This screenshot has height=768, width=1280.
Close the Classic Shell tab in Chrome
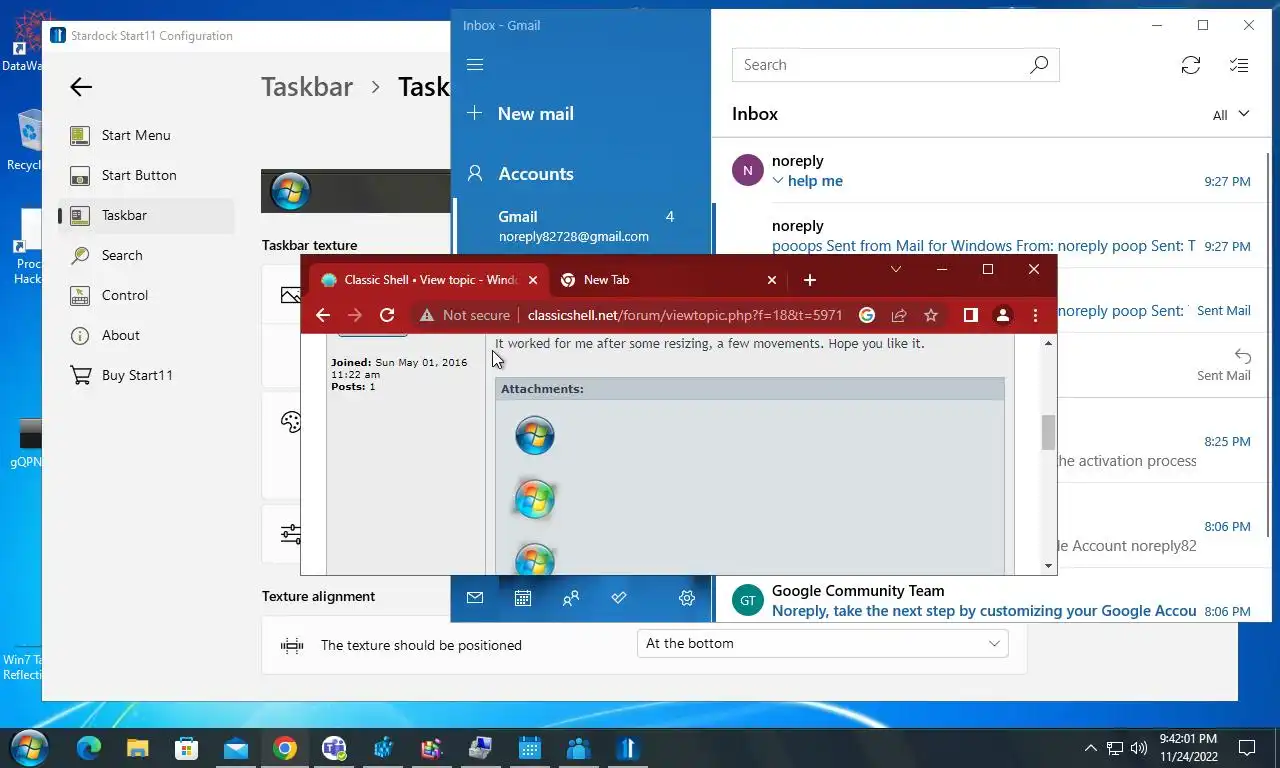point(533,280)
